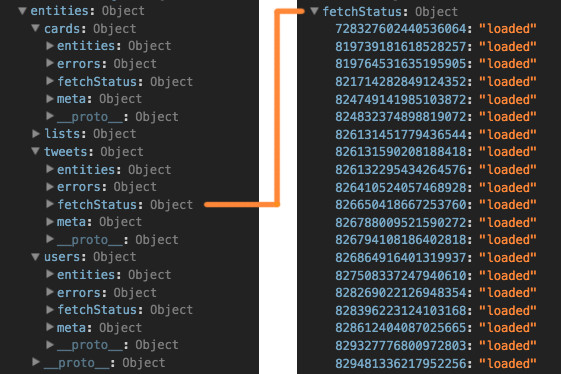Select key 828396223124103168

click(401, 310)
